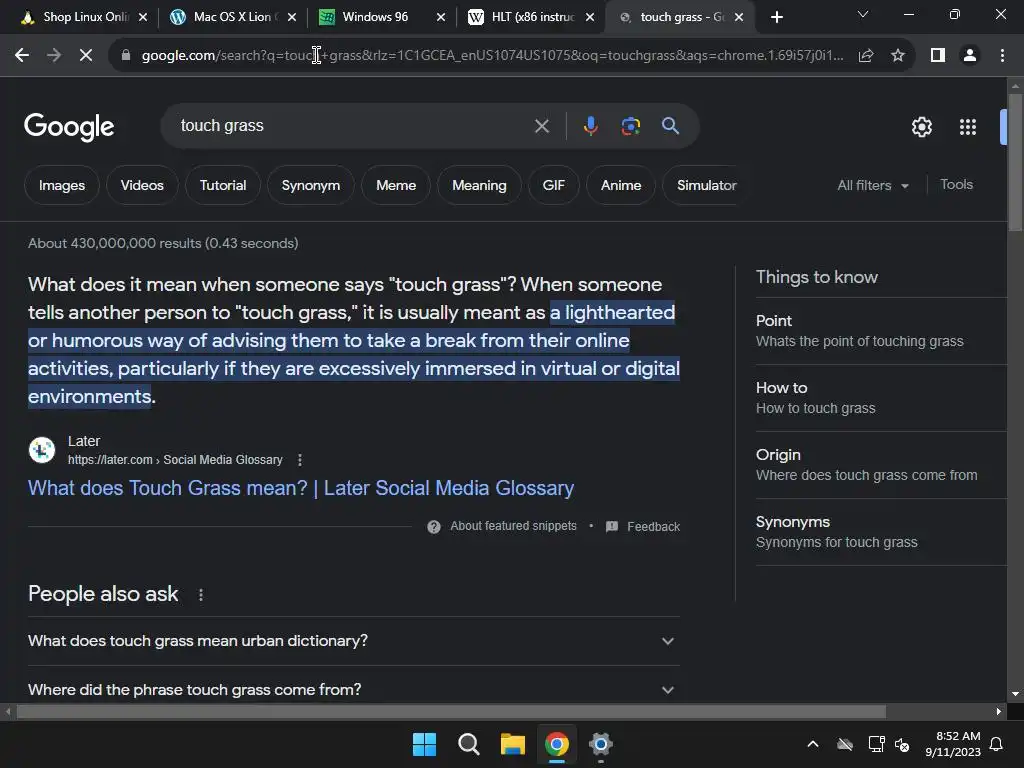The image size is (1024, 768).
Task: Start search by voice
Action: (590, 126)
